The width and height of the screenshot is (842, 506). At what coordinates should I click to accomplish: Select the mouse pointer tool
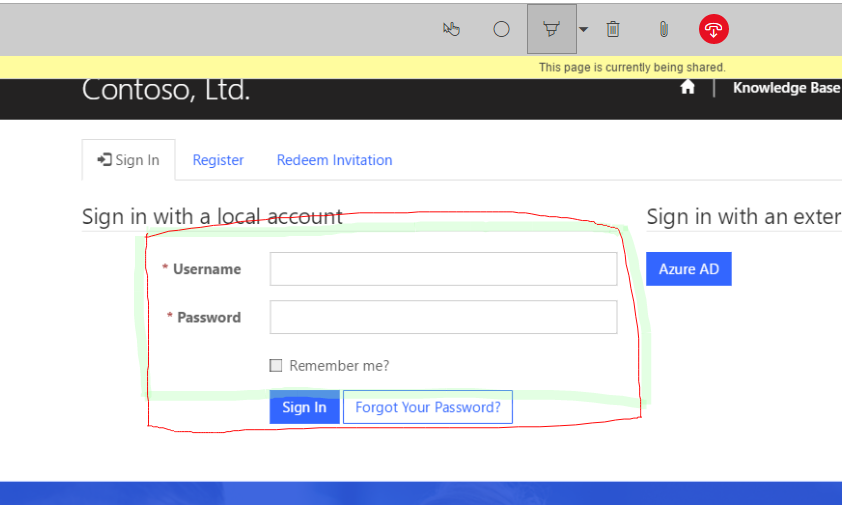(451, 29)
